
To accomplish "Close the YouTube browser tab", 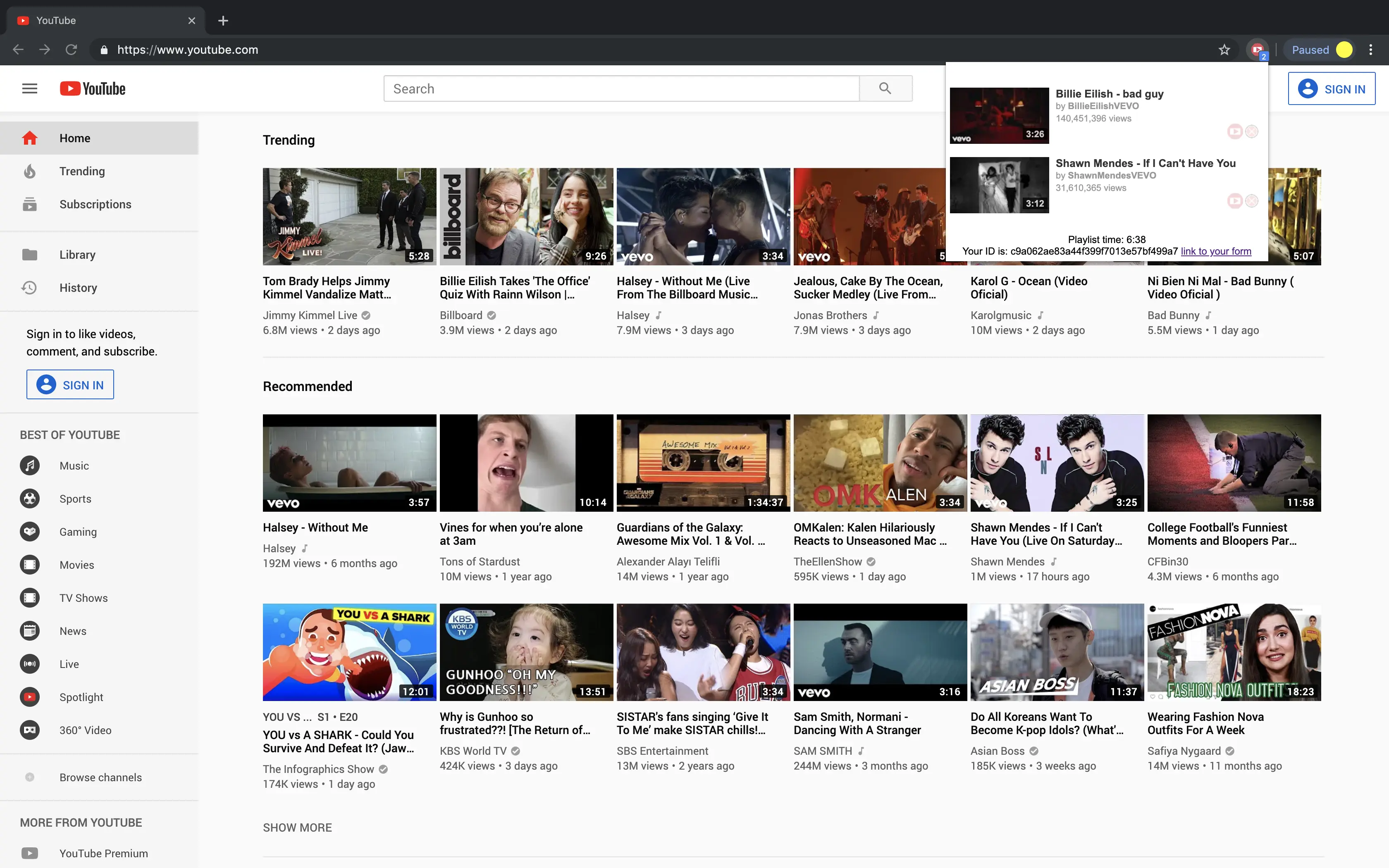I will (x=192, y=21).
